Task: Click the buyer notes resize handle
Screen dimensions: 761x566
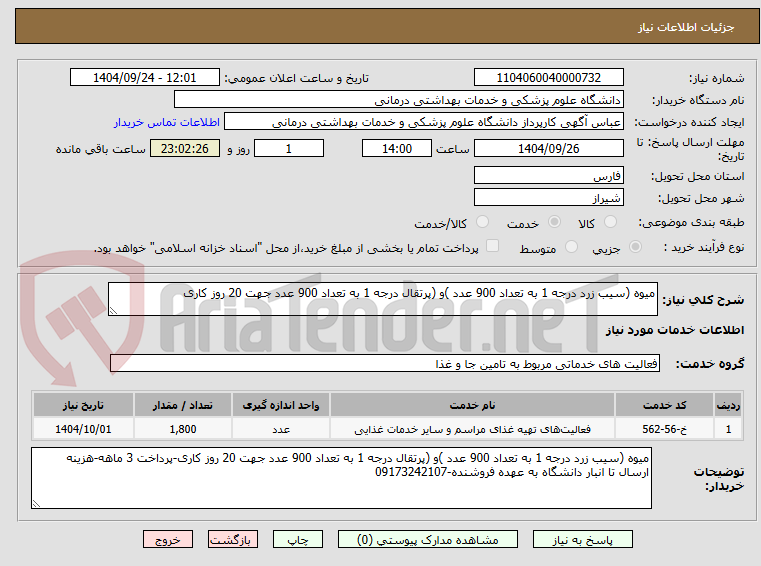Action: pos(36,503)
